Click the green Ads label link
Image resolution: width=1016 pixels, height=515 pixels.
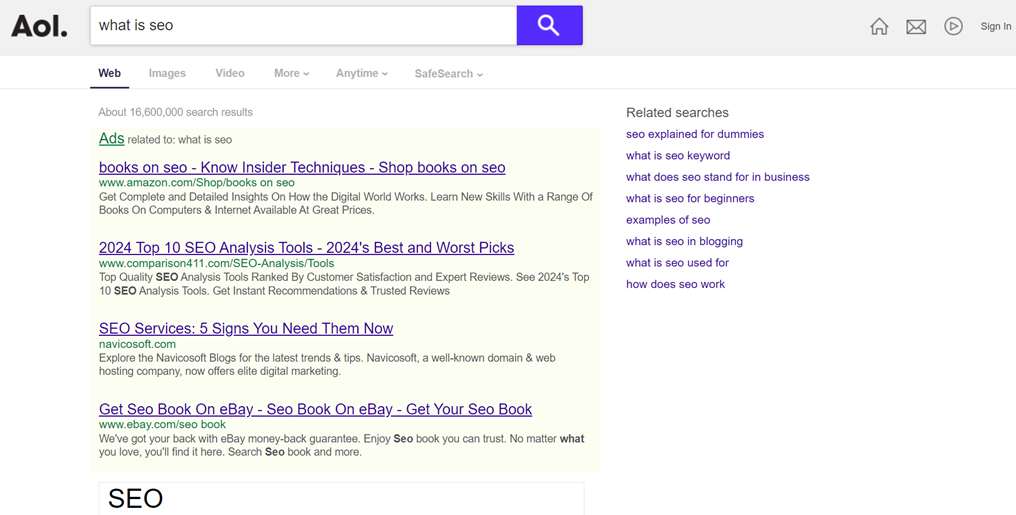pyautogui.click(x=111, y=138)
